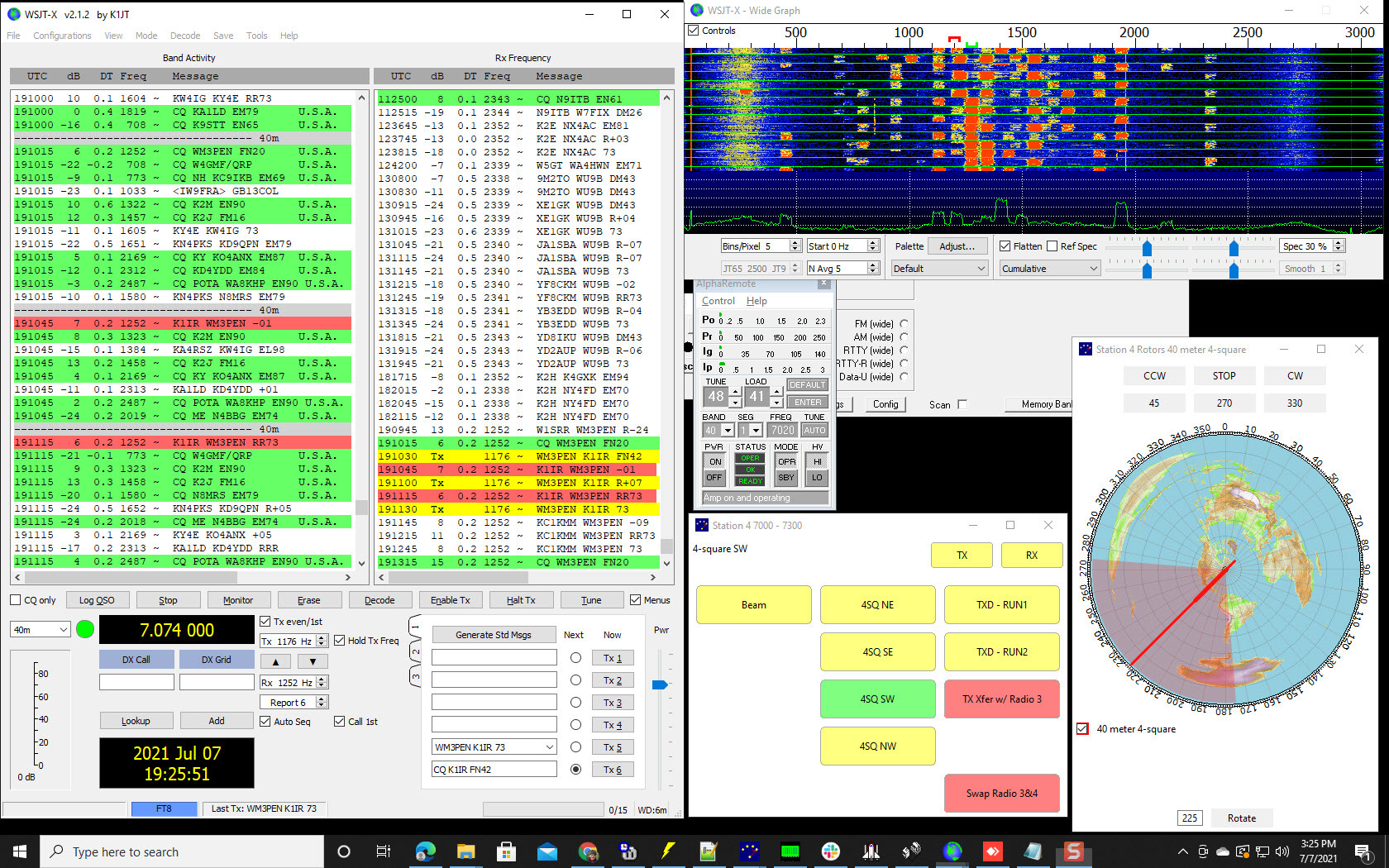Increase AlphaRemote TUNE value
This screenshot has width=1389, height=868.
tap(735, 391)
